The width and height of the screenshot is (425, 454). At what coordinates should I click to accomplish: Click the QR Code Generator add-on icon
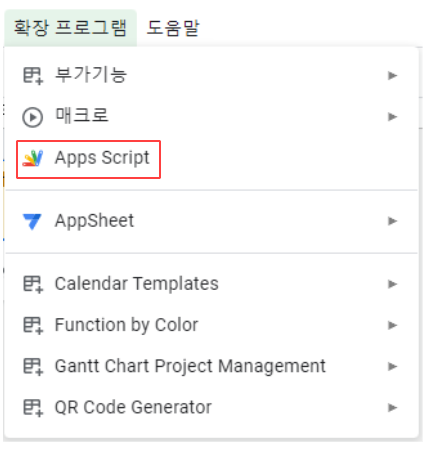tap(33, 408)
